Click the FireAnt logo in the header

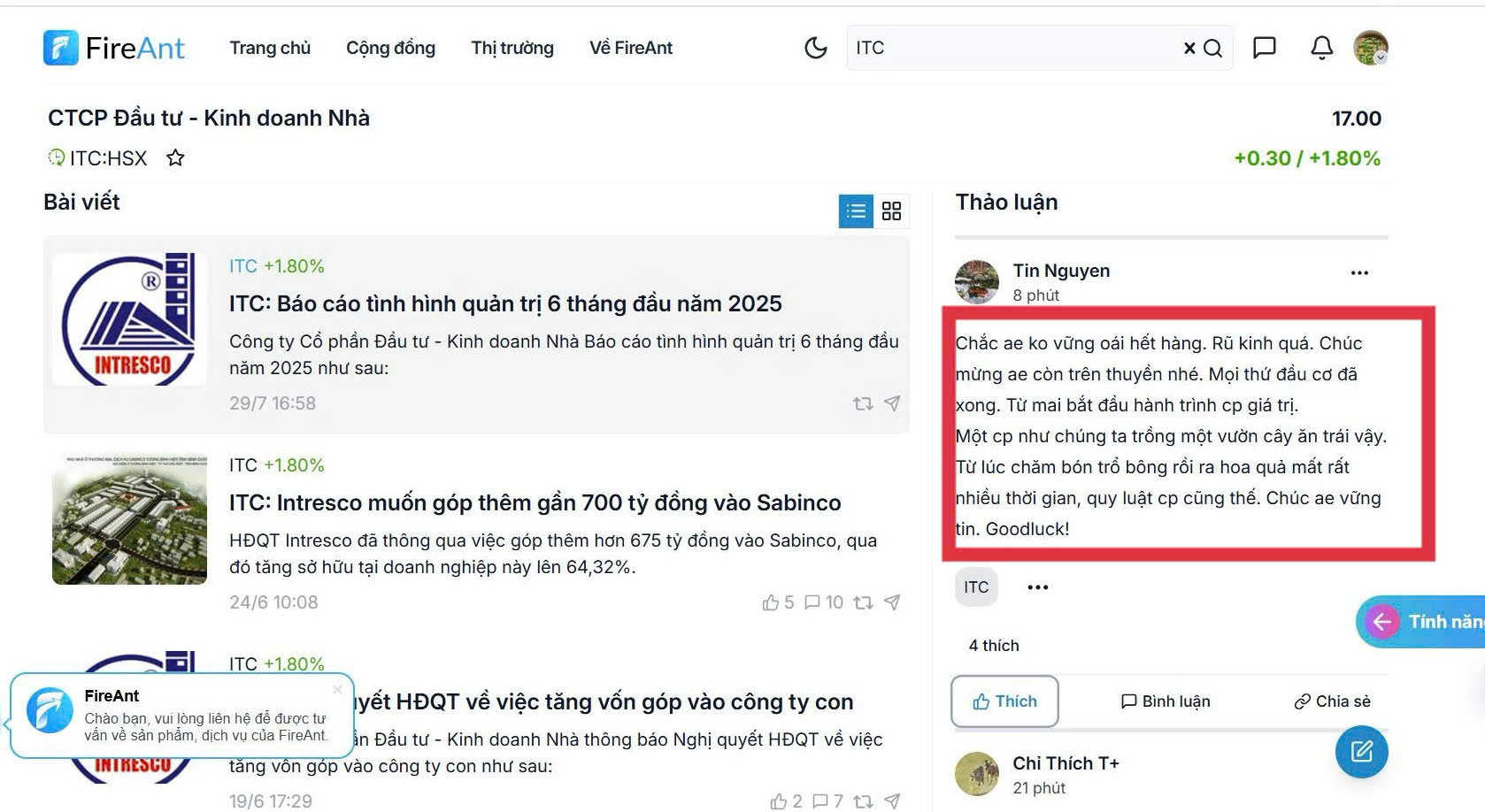114,48
